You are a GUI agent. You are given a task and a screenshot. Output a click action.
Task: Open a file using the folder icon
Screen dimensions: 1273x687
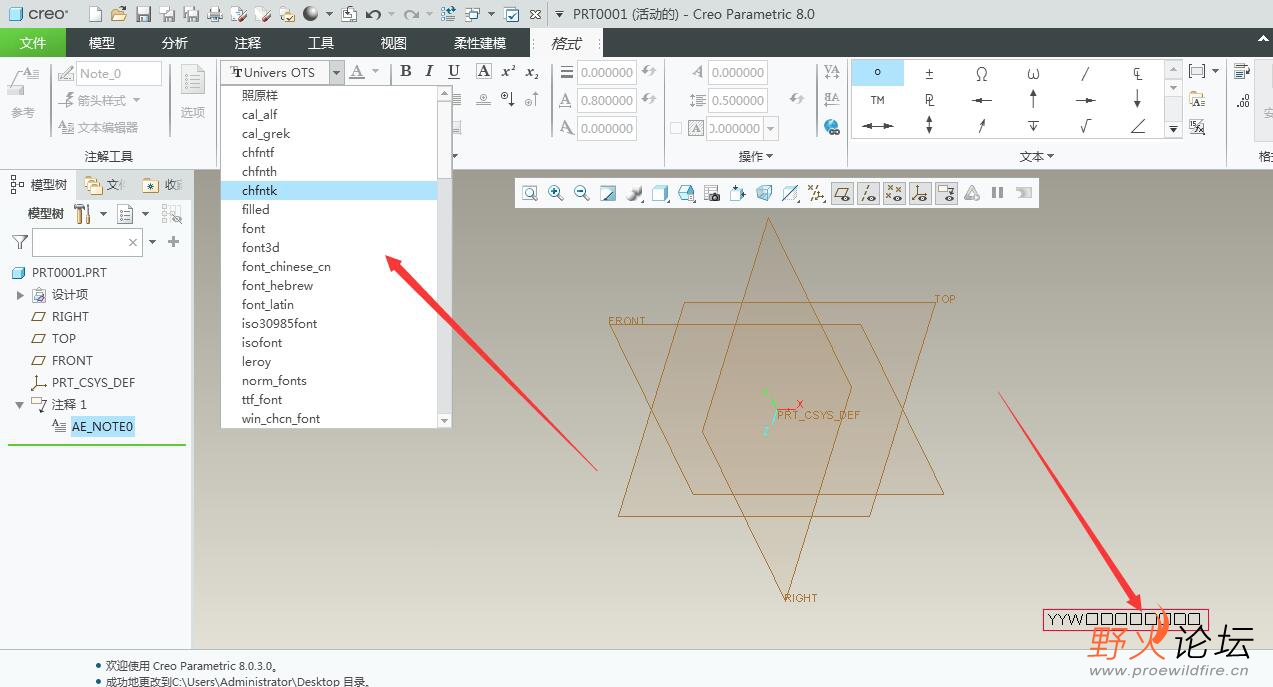(x=119, y=14)
